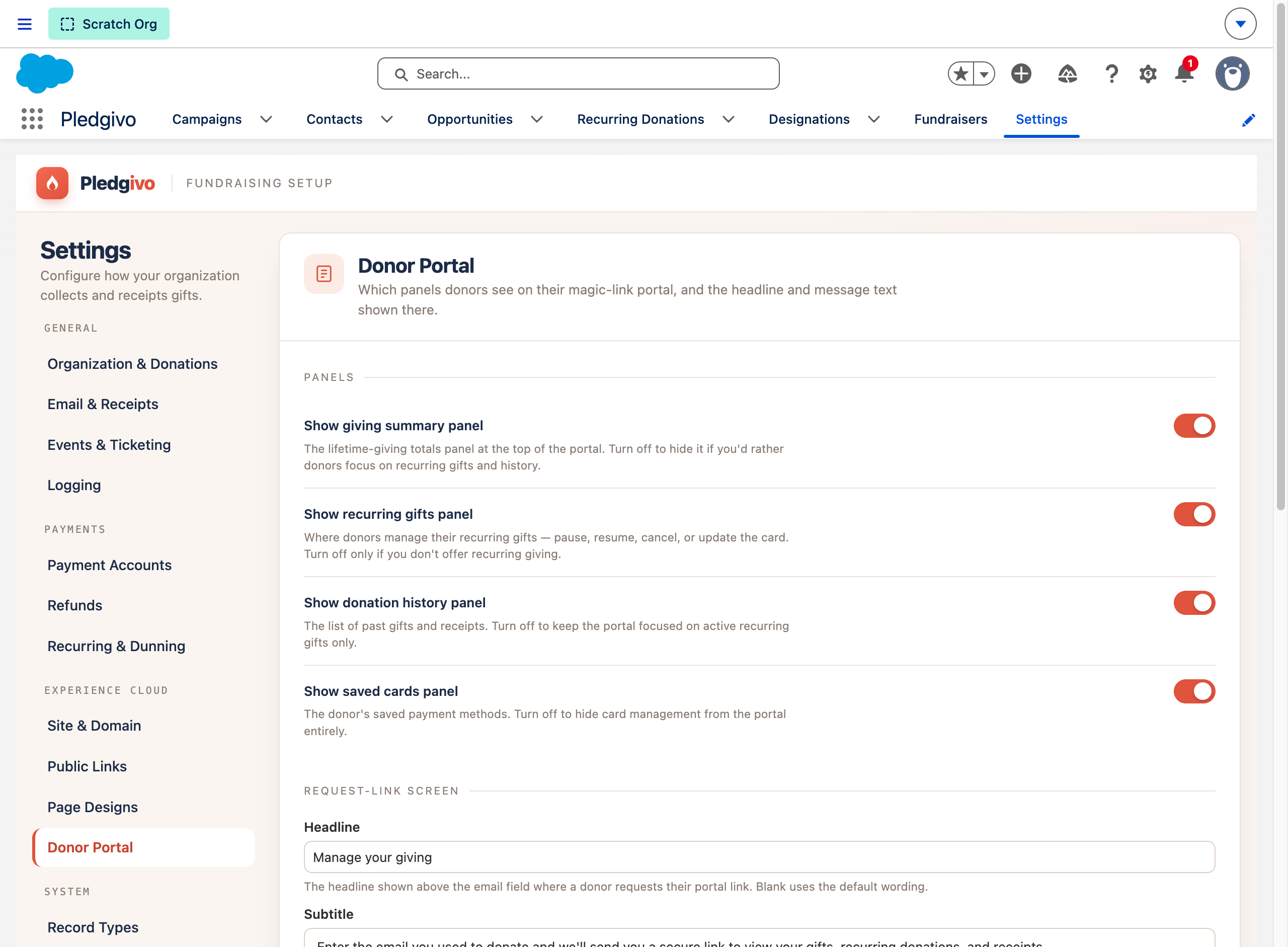The height and width of the screenshot is (947, 1288).
Task: Expand the Contacts tab chevron
Action: coord(387,119)
